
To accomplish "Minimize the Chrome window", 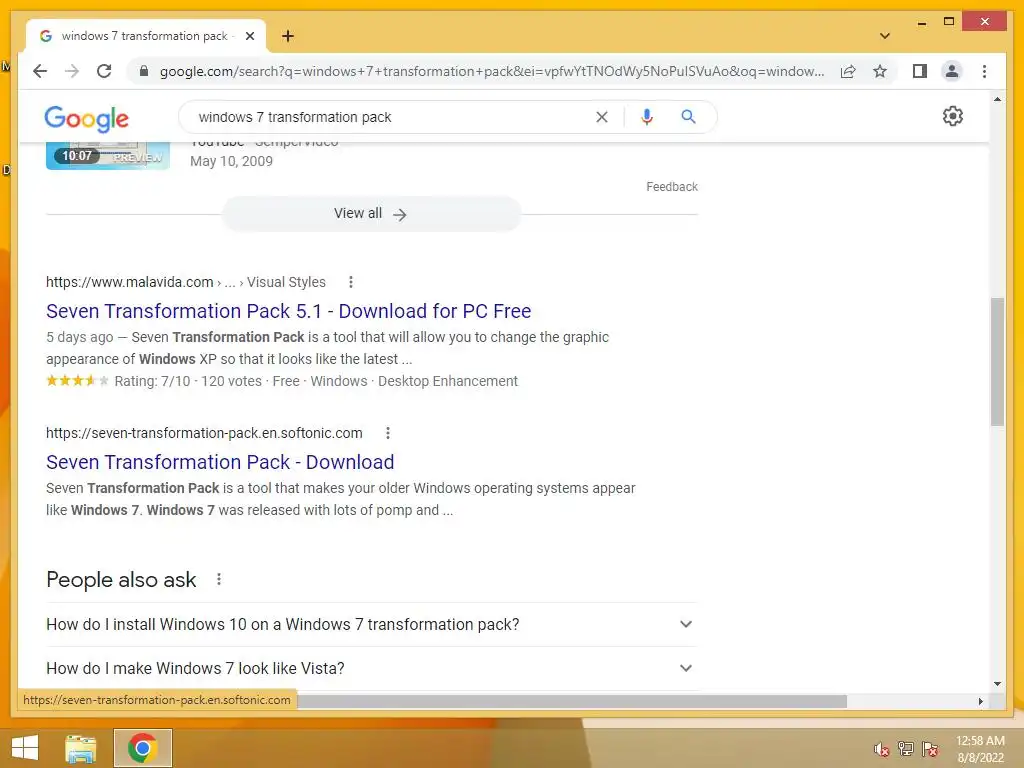I will 921,22.
